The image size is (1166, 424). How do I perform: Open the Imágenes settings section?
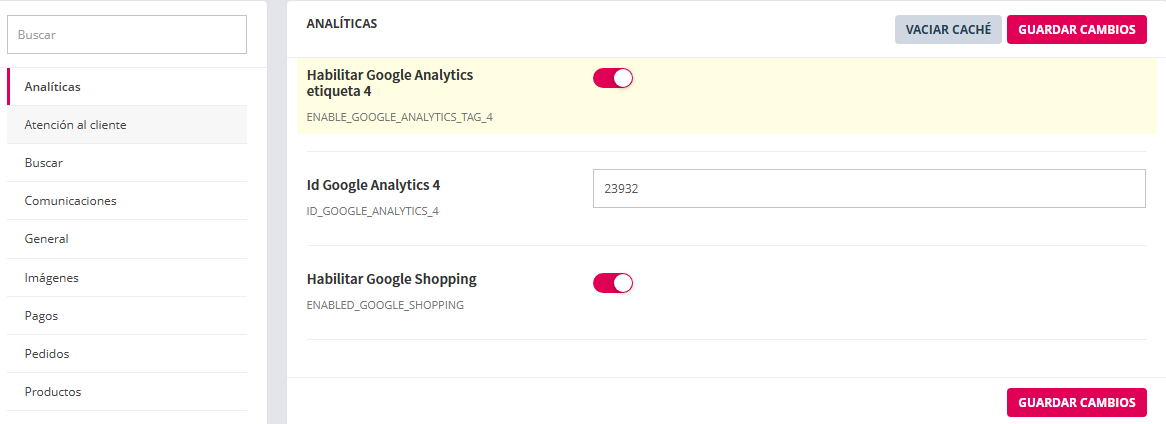(51, 277)
